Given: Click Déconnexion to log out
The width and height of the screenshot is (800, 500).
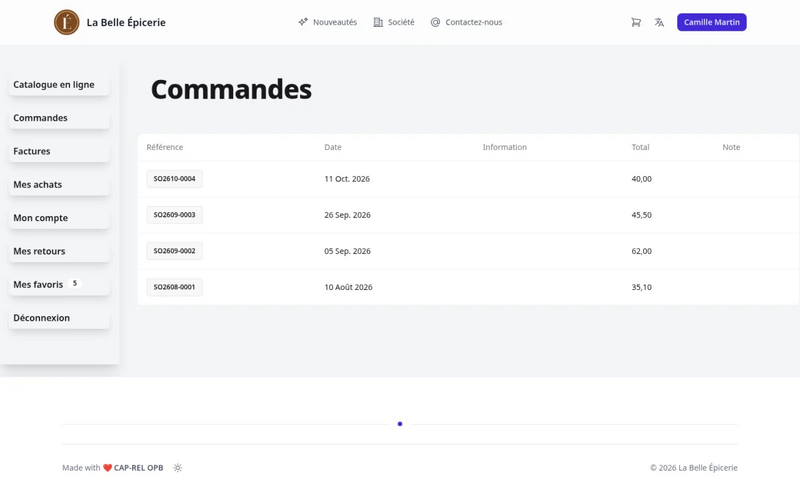Looking at the screenshot, I should coord(59,318).
